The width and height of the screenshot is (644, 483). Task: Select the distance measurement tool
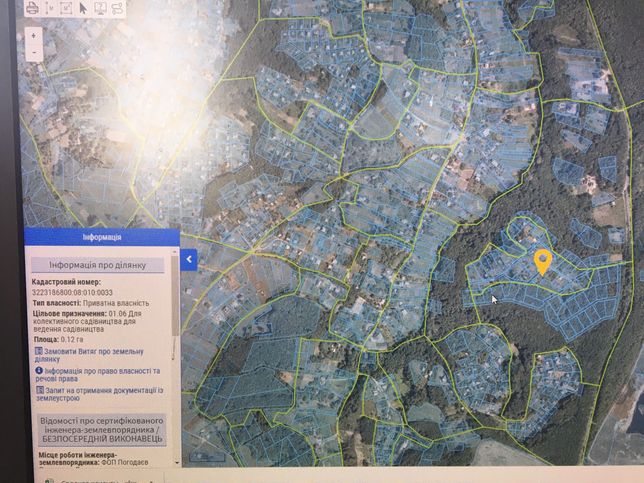50,8
